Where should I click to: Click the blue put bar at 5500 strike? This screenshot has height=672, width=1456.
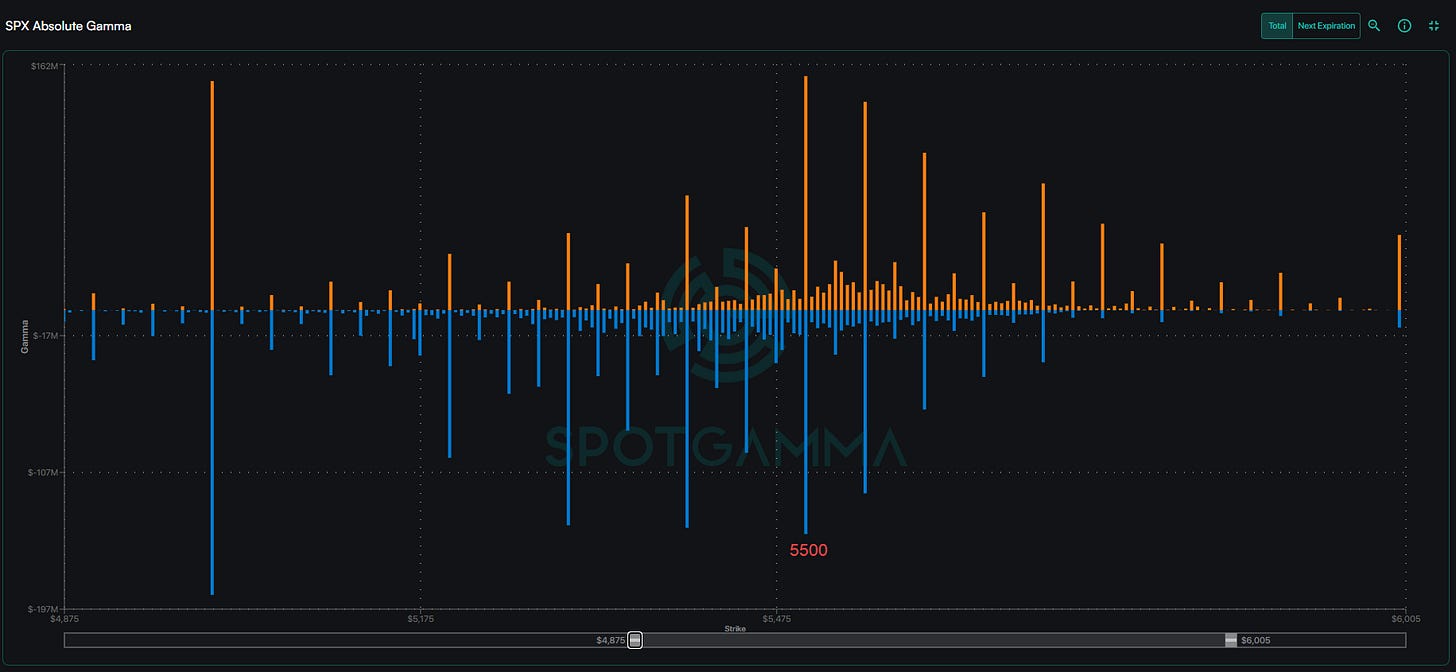pos(805,420)
